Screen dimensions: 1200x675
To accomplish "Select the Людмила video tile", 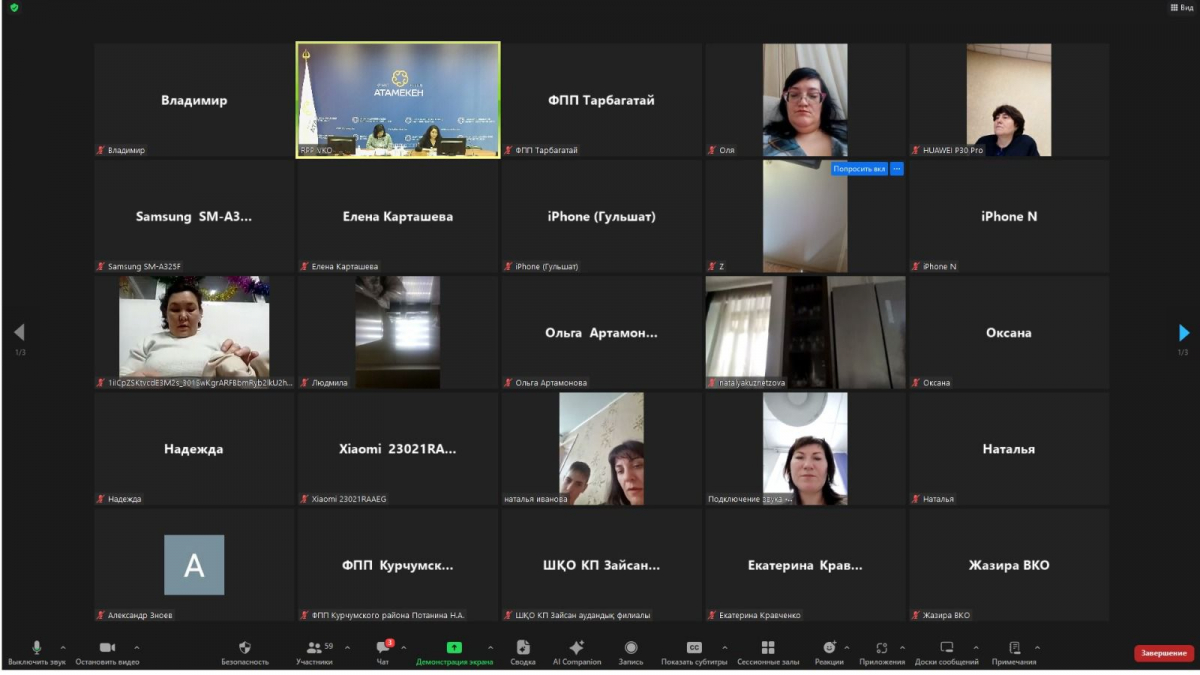I will pyautogui.click(x=398, y=332).
